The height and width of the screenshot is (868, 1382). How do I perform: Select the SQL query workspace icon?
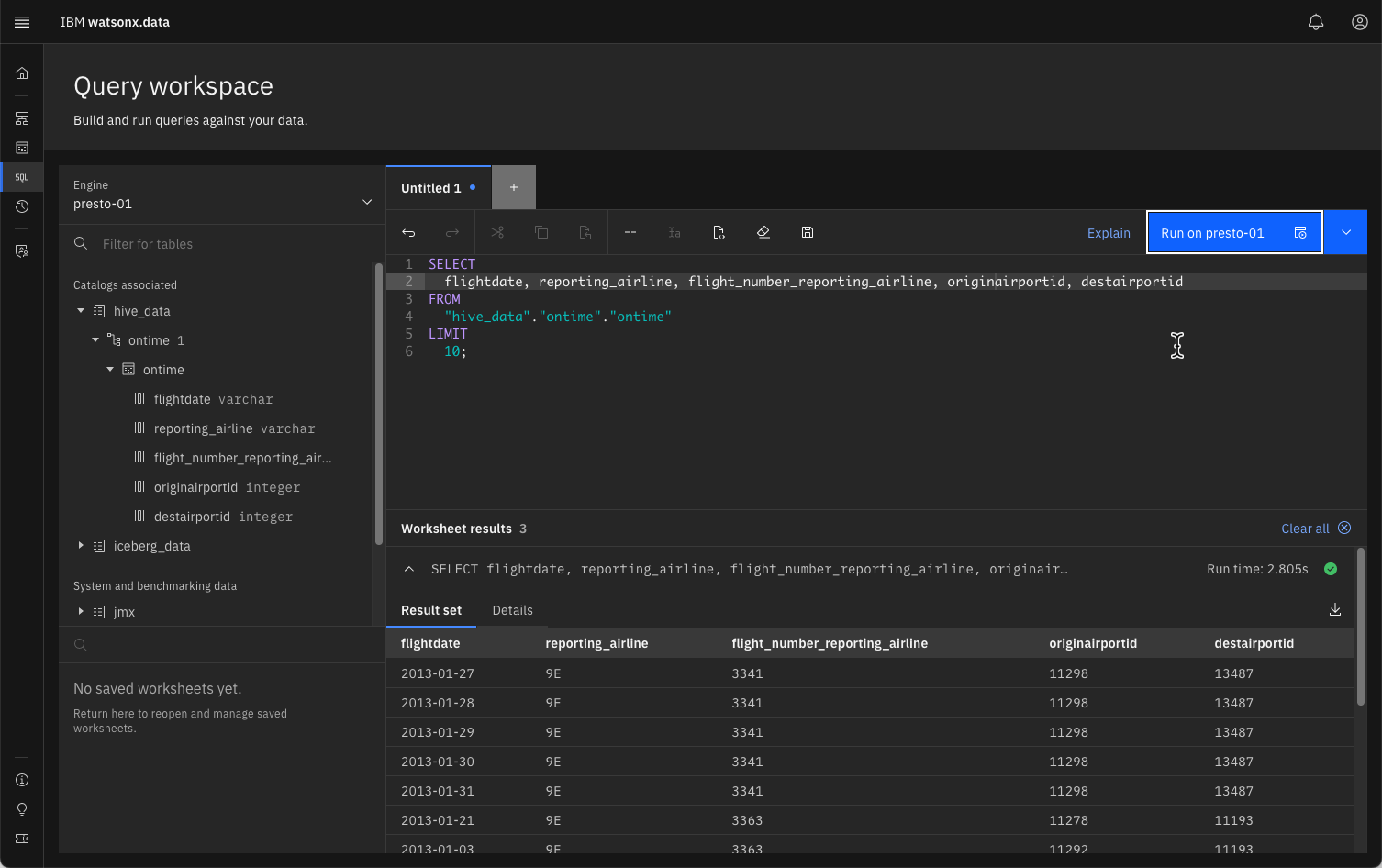(22, 177)
